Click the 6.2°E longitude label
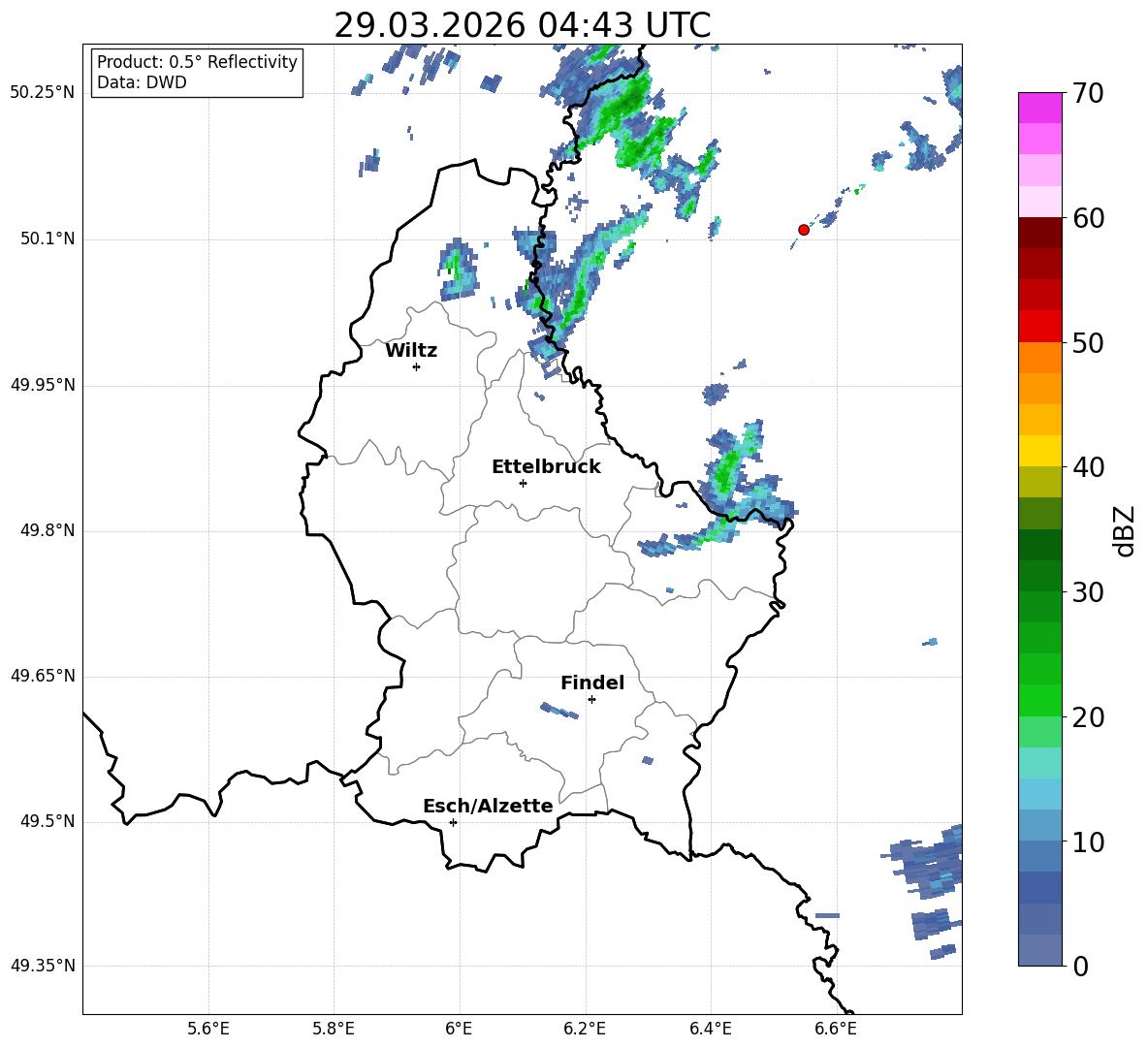Image resolution: width=1148 pixels, height=1048 pixels. click(x=585, y=1030)
